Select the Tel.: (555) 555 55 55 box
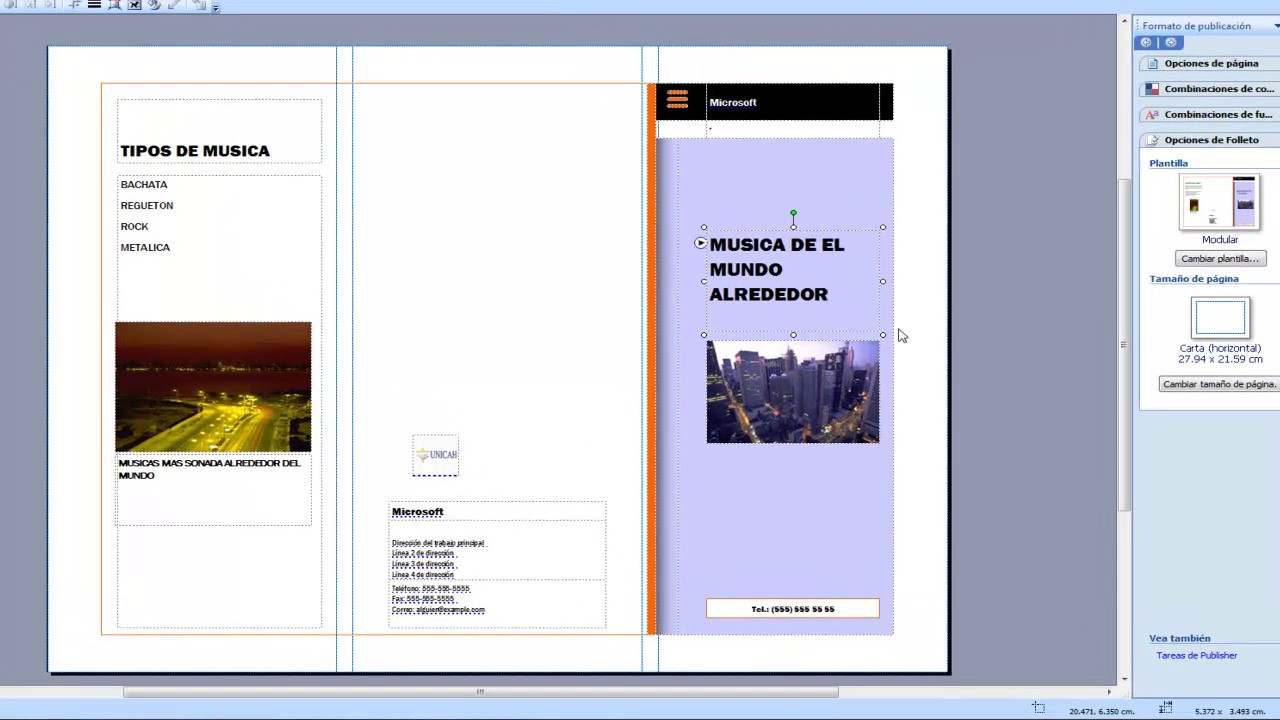Screen dimensions: 1280x720 (x=793, y=608)
